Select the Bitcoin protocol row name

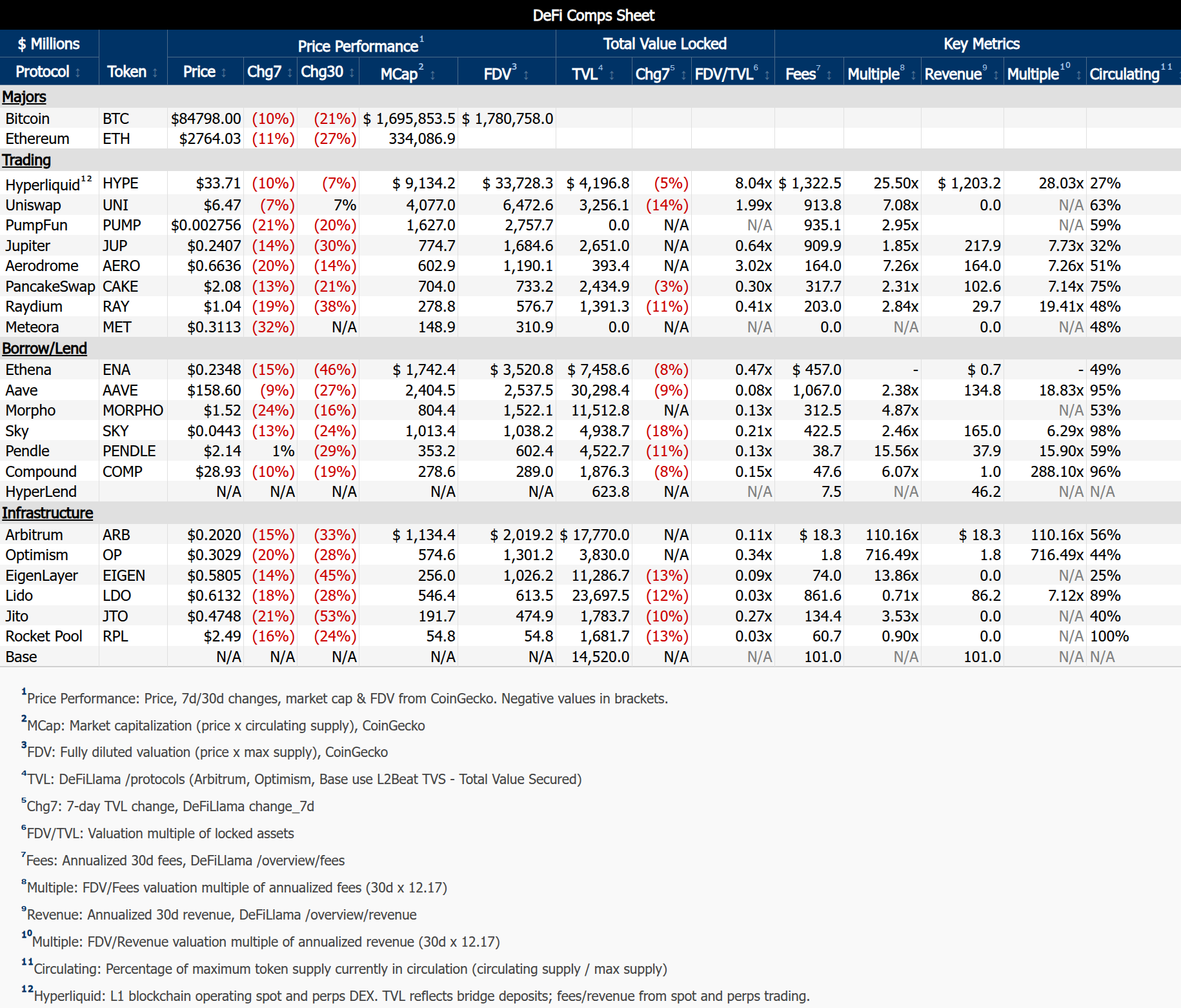(28, 119)
